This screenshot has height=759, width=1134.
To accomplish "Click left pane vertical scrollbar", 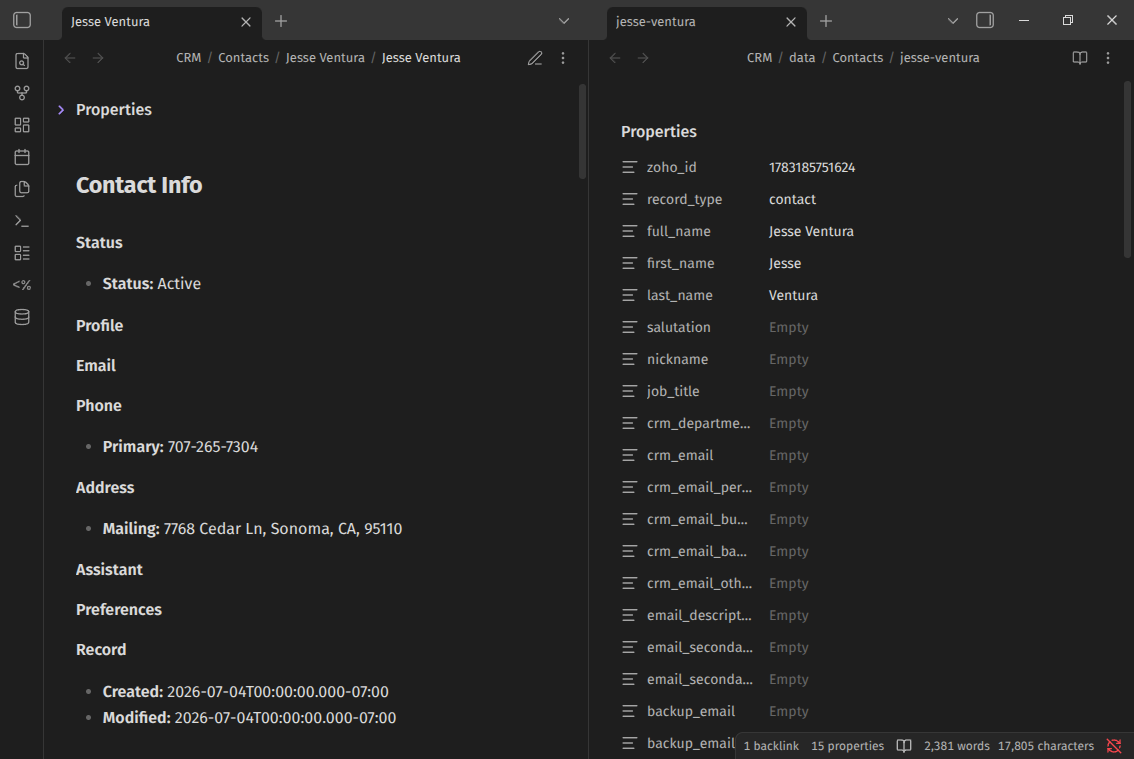I will click(582, 132).
